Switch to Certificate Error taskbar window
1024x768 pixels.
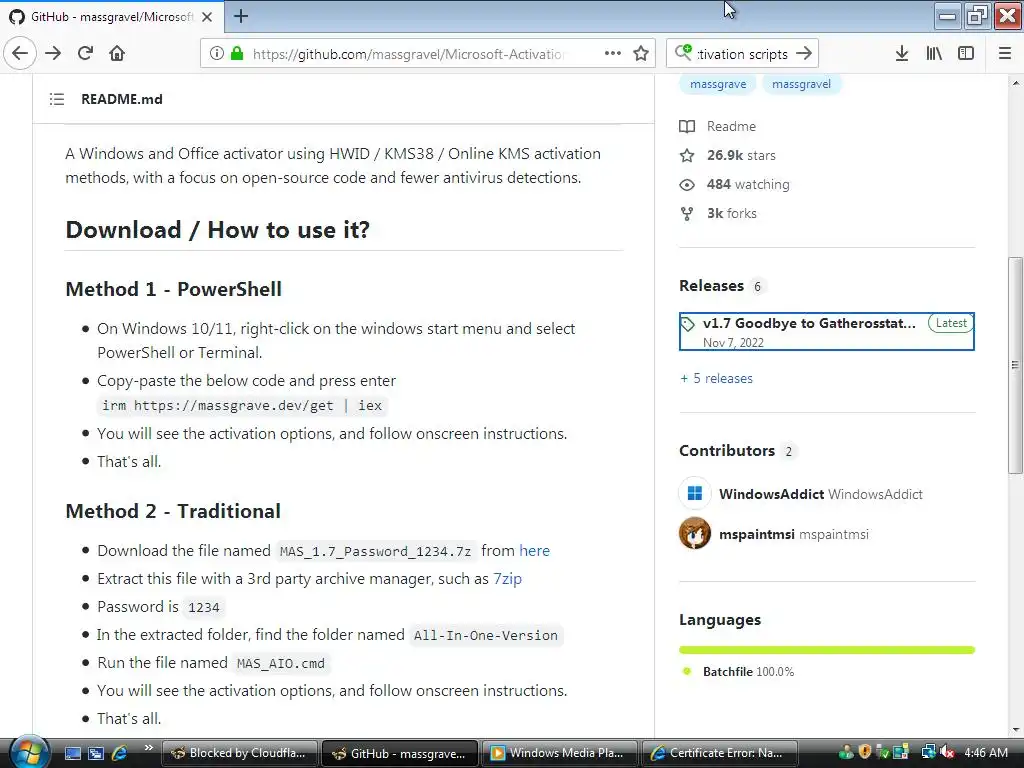(720, 753)
